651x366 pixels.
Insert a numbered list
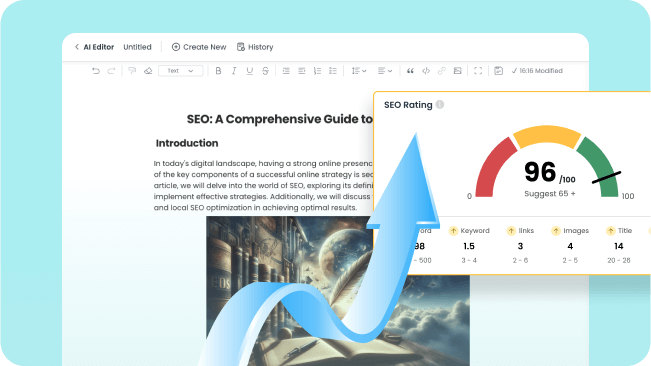click(317, 71)
